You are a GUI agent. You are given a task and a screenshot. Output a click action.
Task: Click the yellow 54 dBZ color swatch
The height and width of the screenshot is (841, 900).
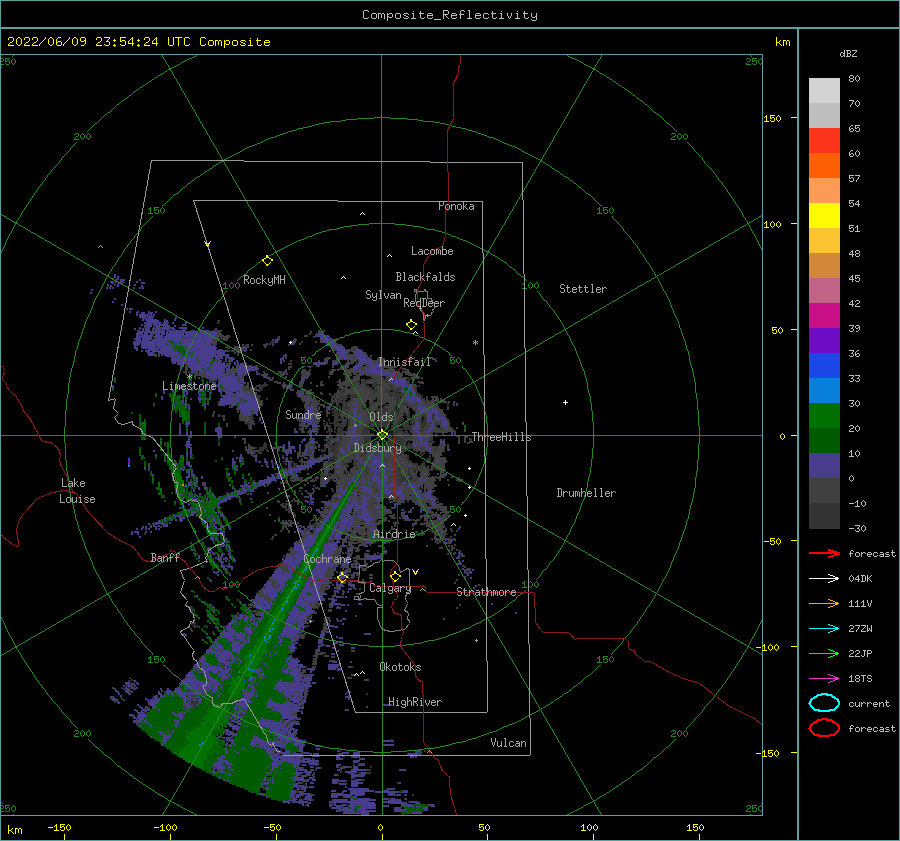pyautogui.click(x=824, y=215)
